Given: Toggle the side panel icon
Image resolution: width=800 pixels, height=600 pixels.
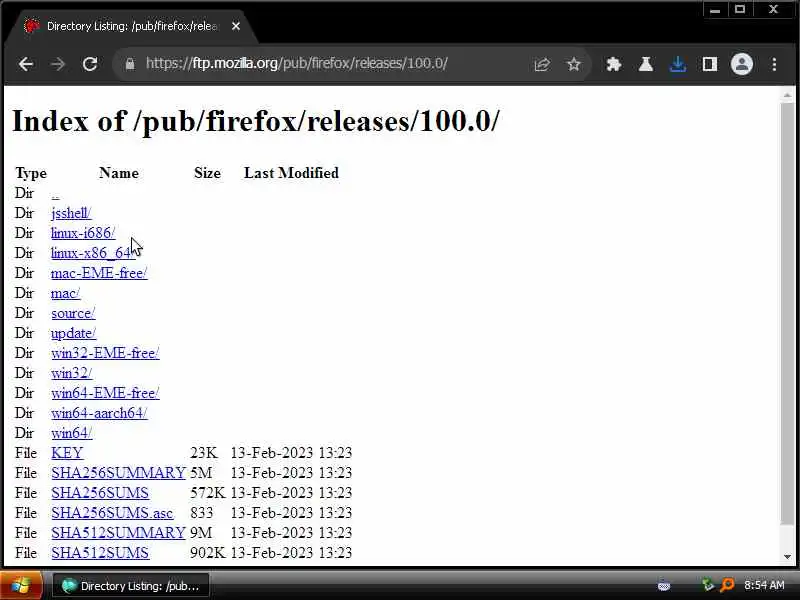Looking at the screenshot, I should [710, 64].
